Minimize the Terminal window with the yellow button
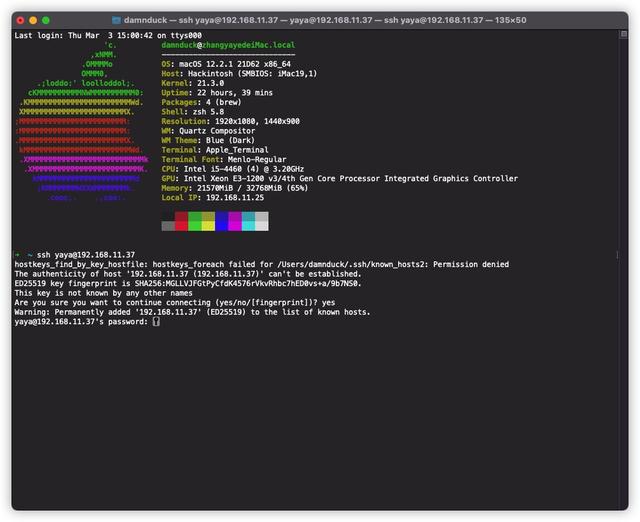This screenshot has height=522, width=640. click(33, 20)
